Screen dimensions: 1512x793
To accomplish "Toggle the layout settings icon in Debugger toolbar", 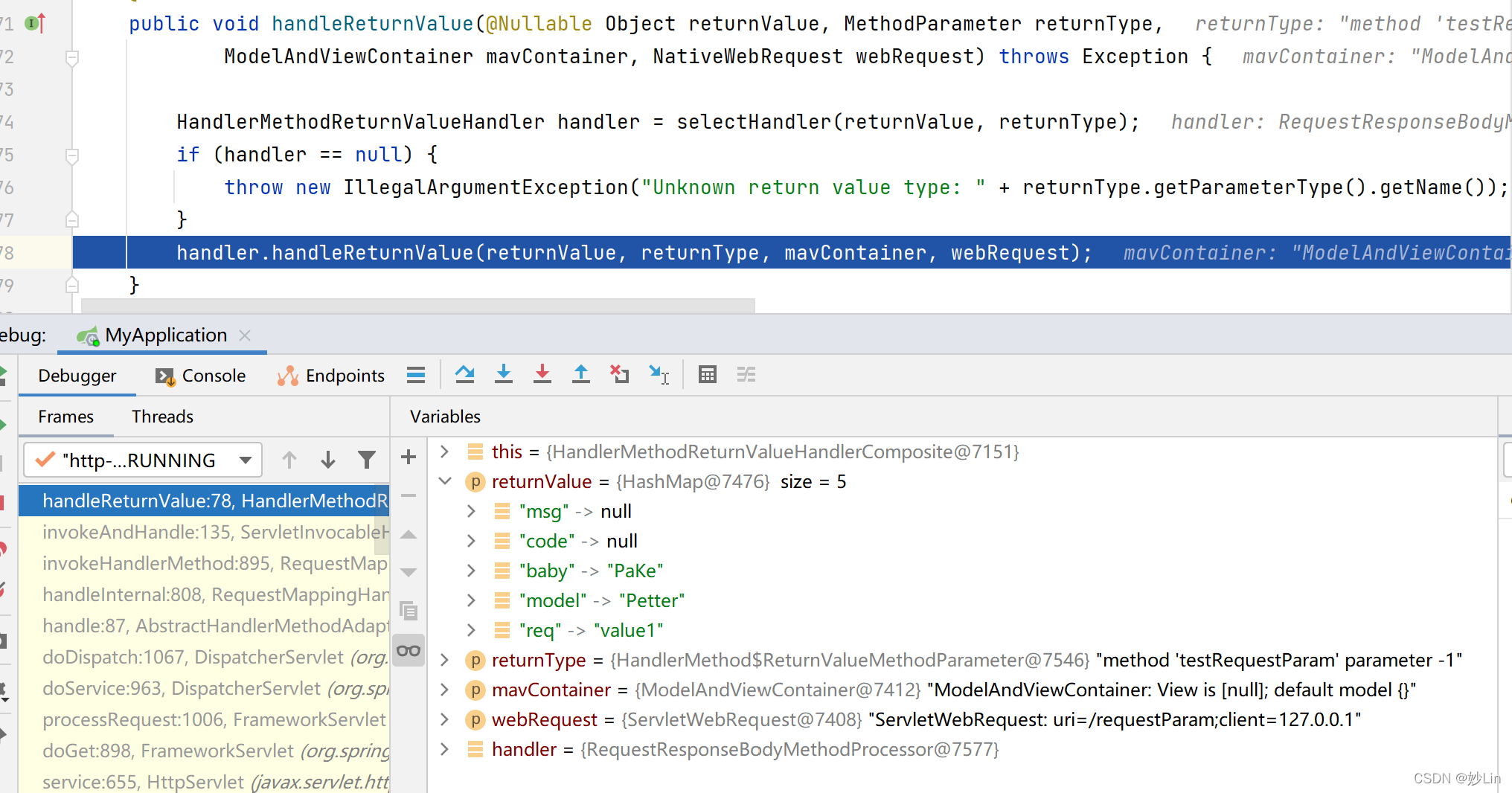I will point(746,374).
